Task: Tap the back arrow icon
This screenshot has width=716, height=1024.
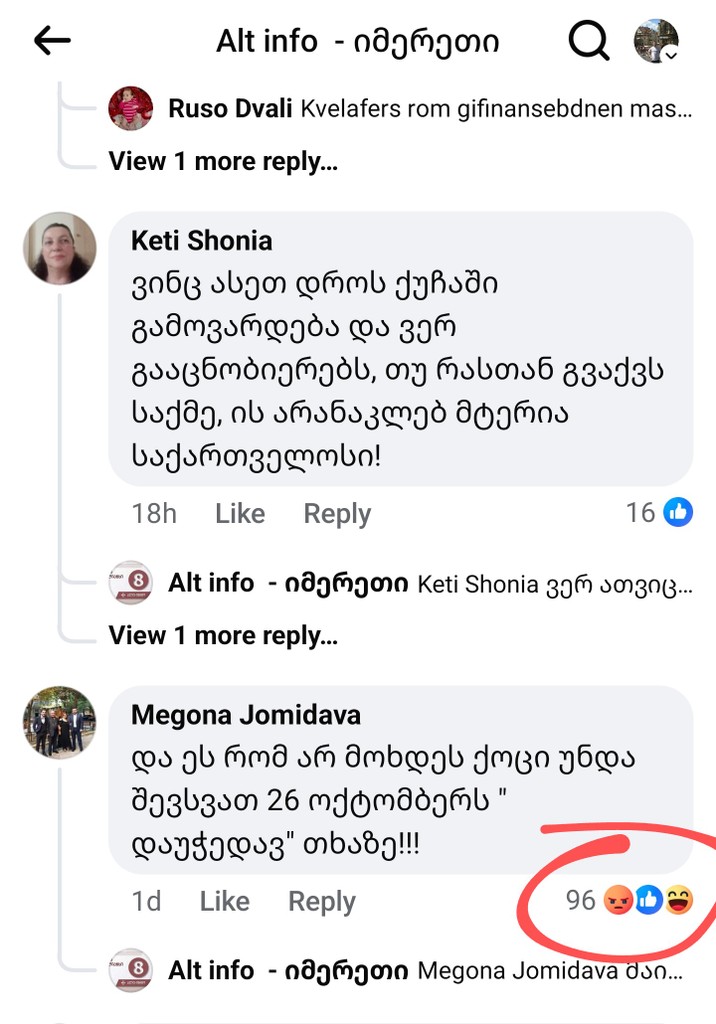Action: click(53, 41)
